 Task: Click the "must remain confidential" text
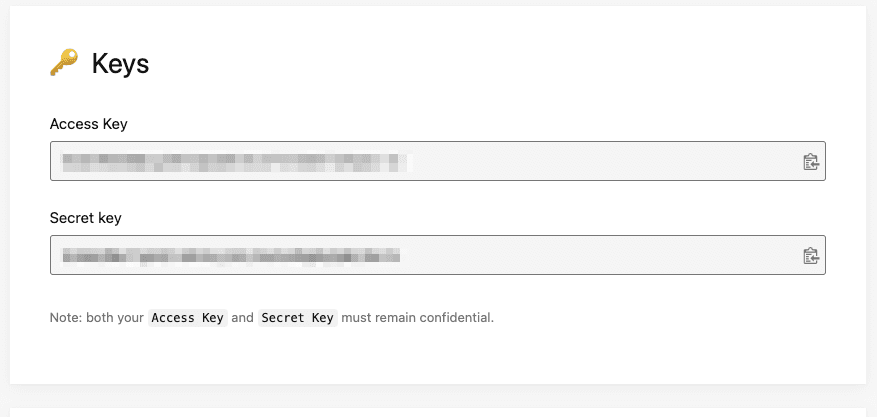point(418,318)
